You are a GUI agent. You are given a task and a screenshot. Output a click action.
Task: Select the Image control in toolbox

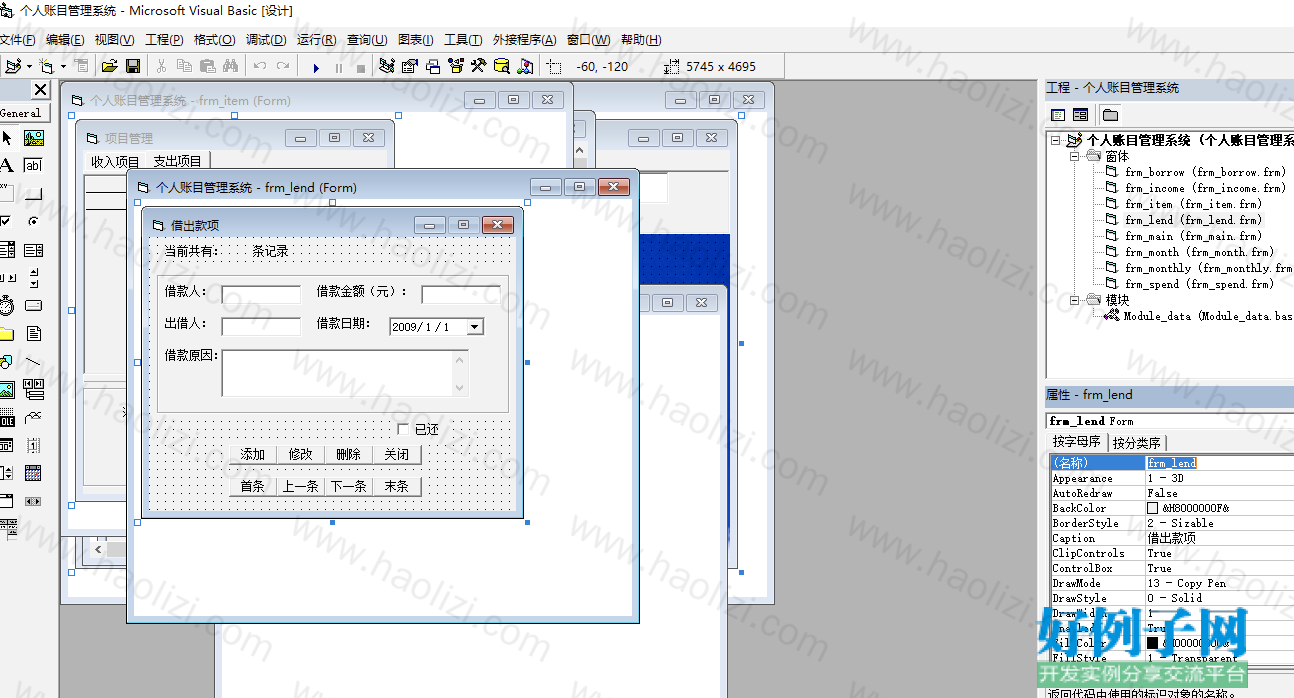7,389
